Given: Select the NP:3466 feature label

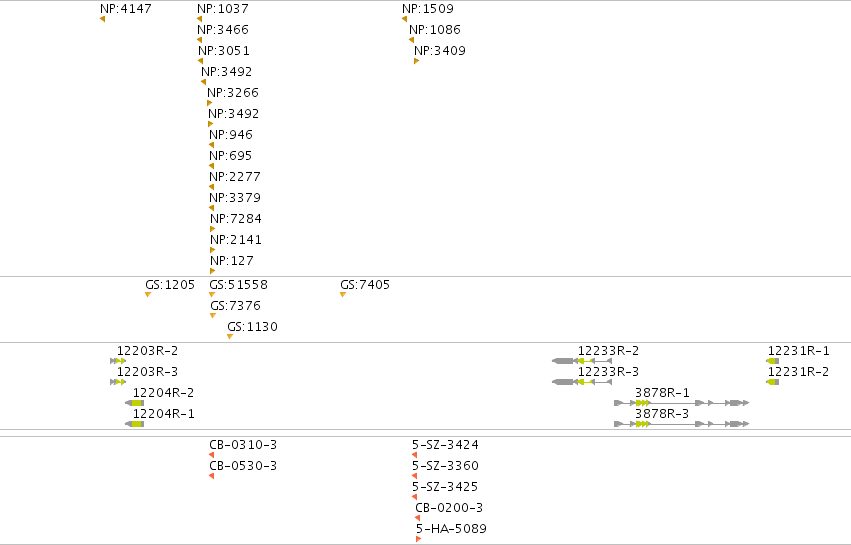Looking at the screenshot, I should click(223, 30).
